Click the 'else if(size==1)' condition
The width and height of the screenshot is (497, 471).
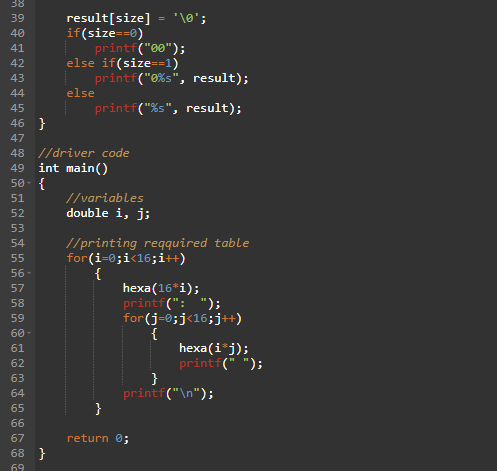[123, 63]
